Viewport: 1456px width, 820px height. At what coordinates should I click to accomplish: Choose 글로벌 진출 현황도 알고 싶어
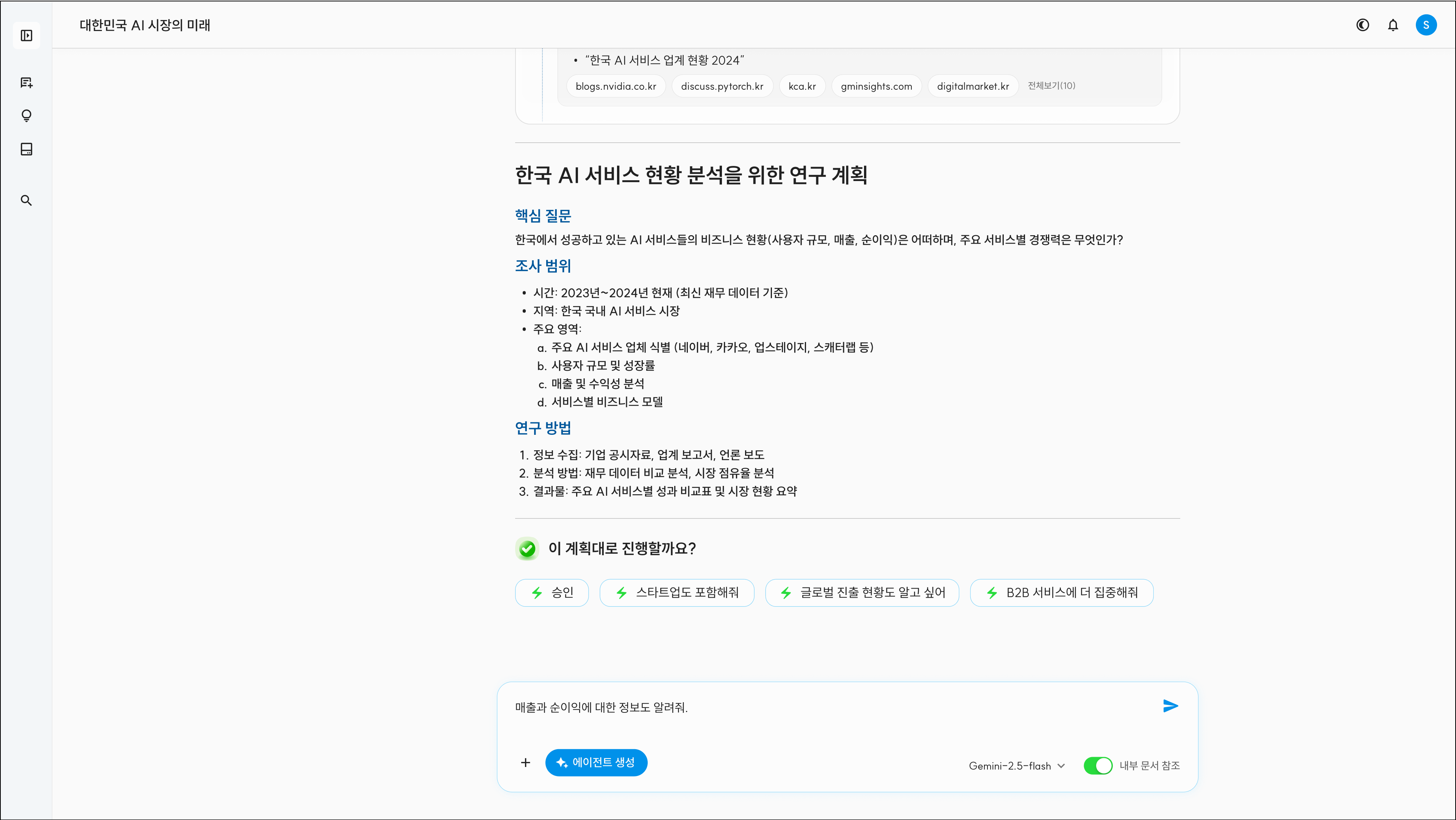tap(862, 593)
